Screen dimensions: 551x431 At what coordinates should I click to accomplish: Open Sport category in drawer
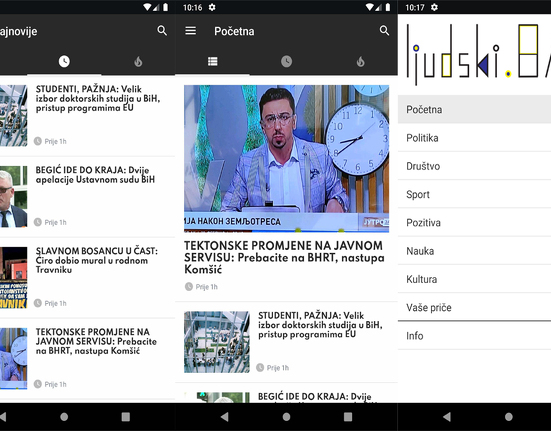point(474,194)
